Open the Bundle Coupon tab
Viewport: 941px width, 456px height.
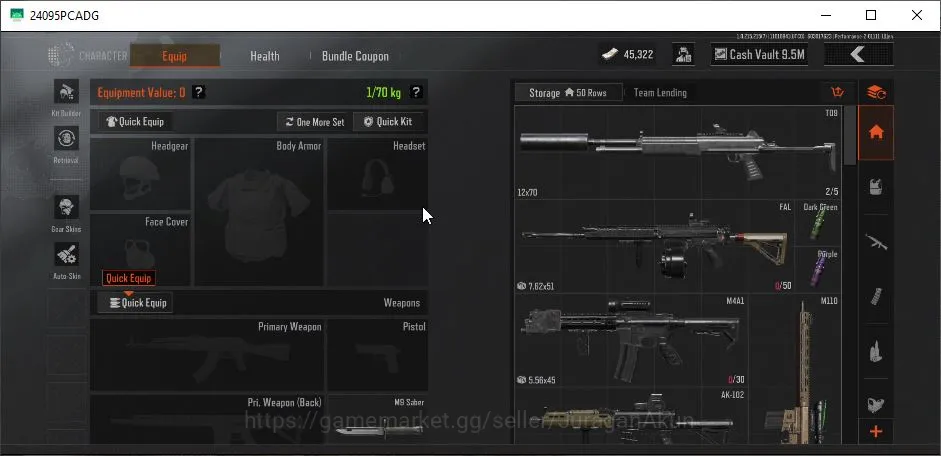pos(355,56)
